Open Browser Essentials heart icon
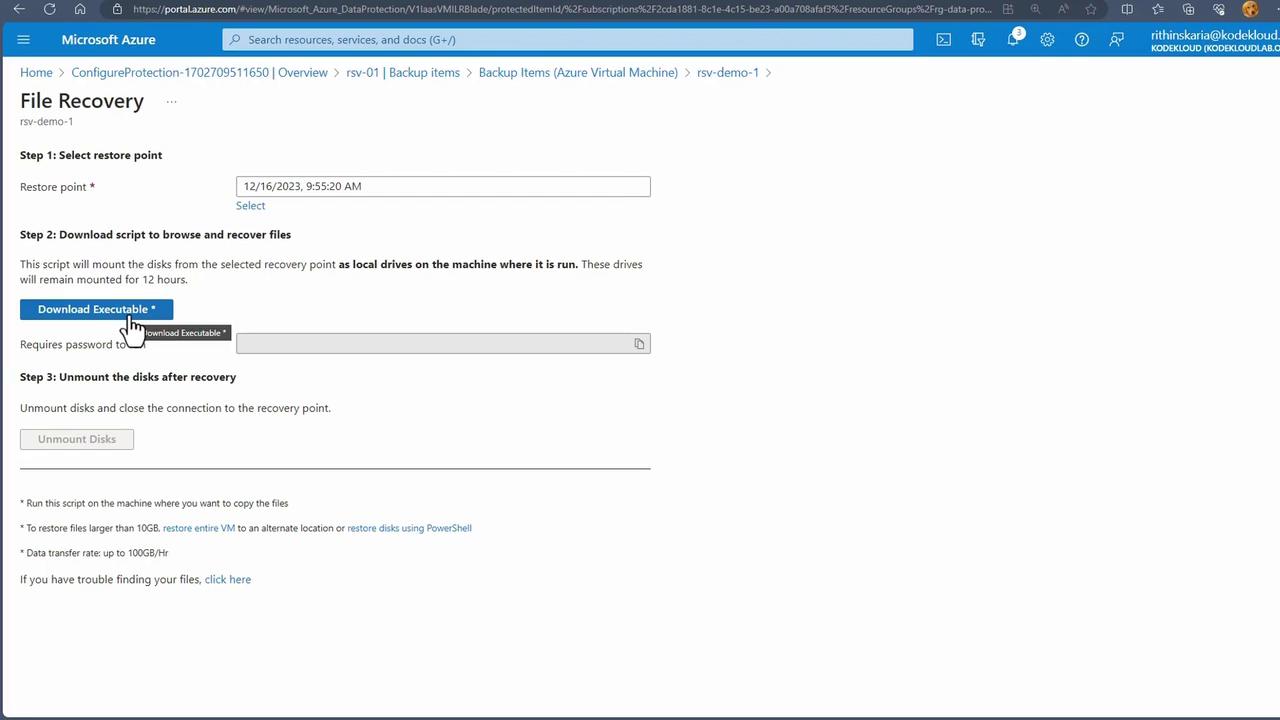 [1219, 9]
